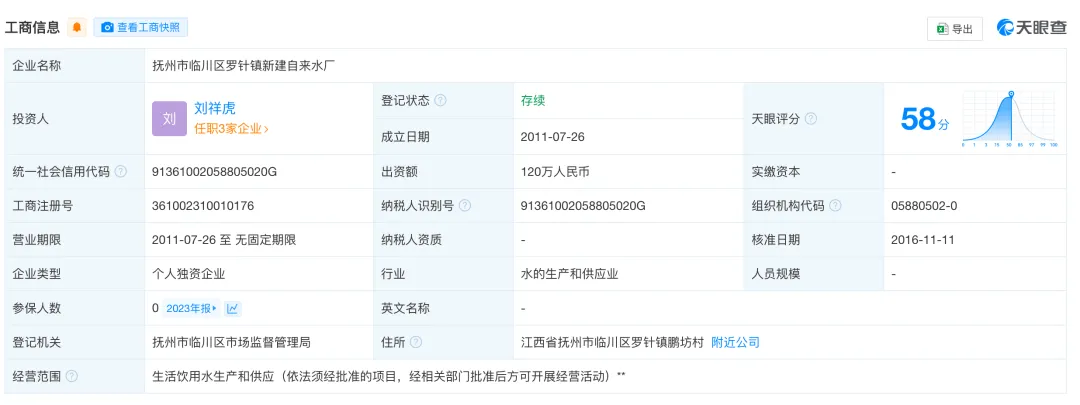Viewport: 1080px width, 405px height.
Task: Click the orange notification bell icon
Action: point(77,28)
